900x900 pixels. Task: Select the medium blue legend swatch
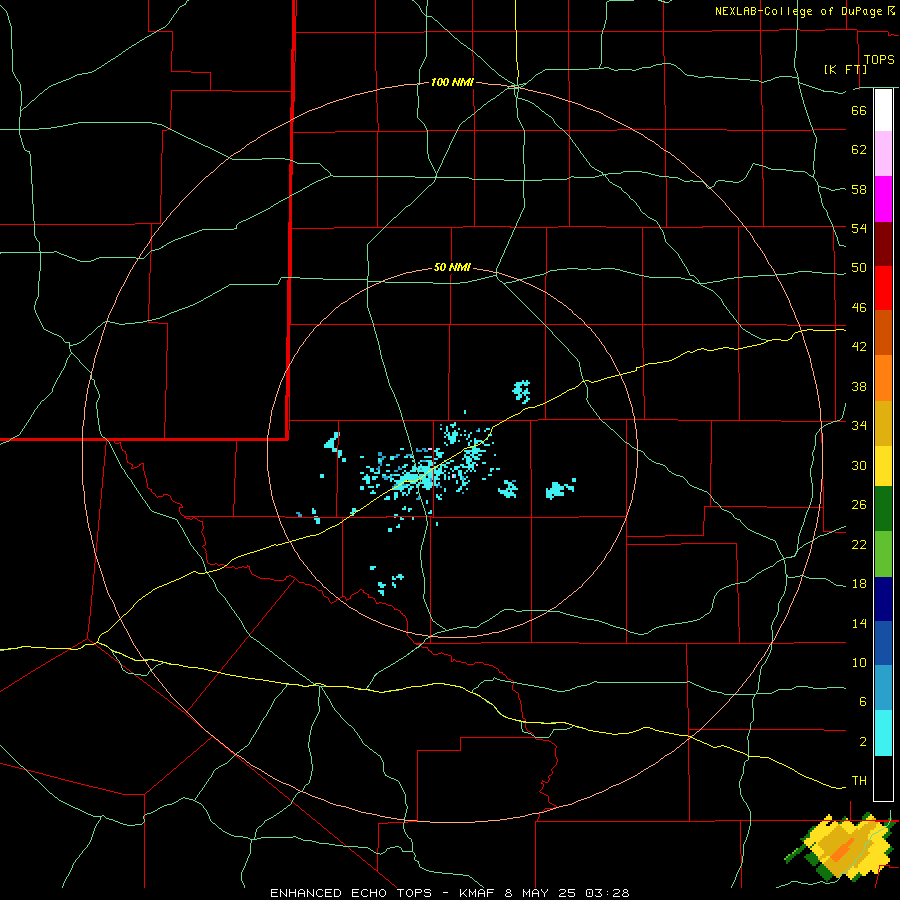883,643
